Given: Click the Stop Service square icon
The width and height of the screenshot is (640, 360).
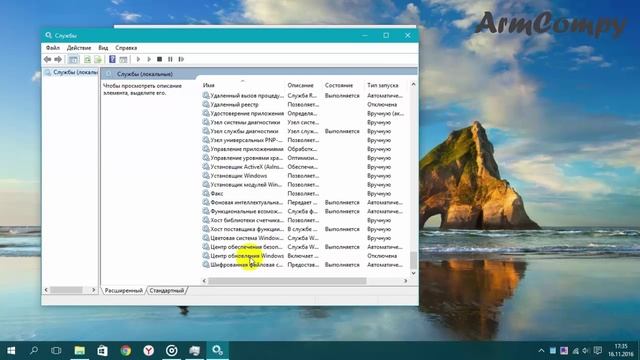Looking at the screenshot, I should click(x=160, y=60).
